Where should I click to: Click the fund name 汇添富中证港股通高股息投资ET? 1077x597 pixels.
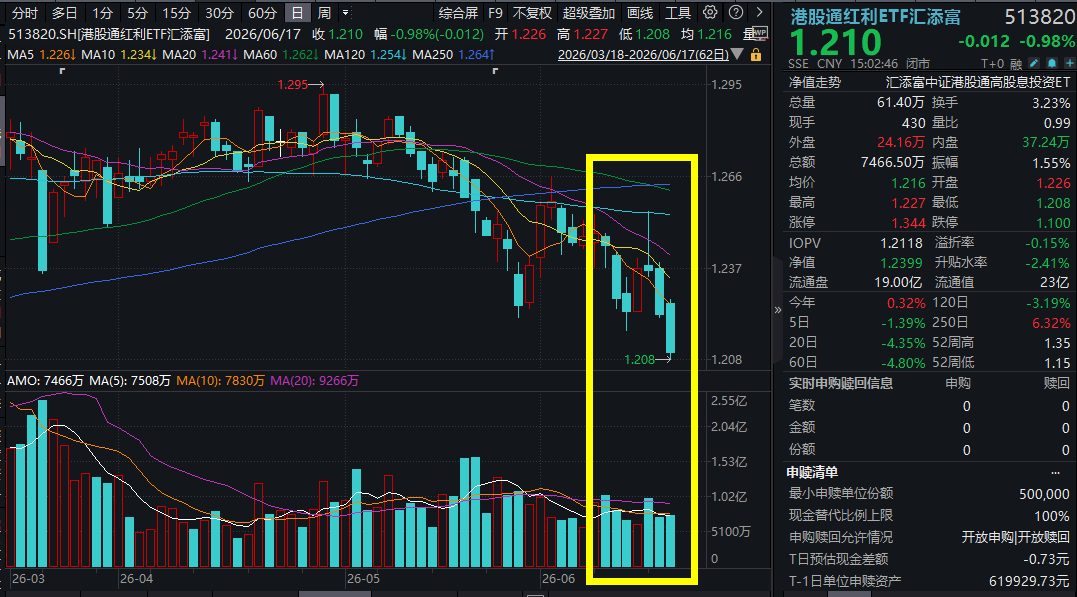977,82
